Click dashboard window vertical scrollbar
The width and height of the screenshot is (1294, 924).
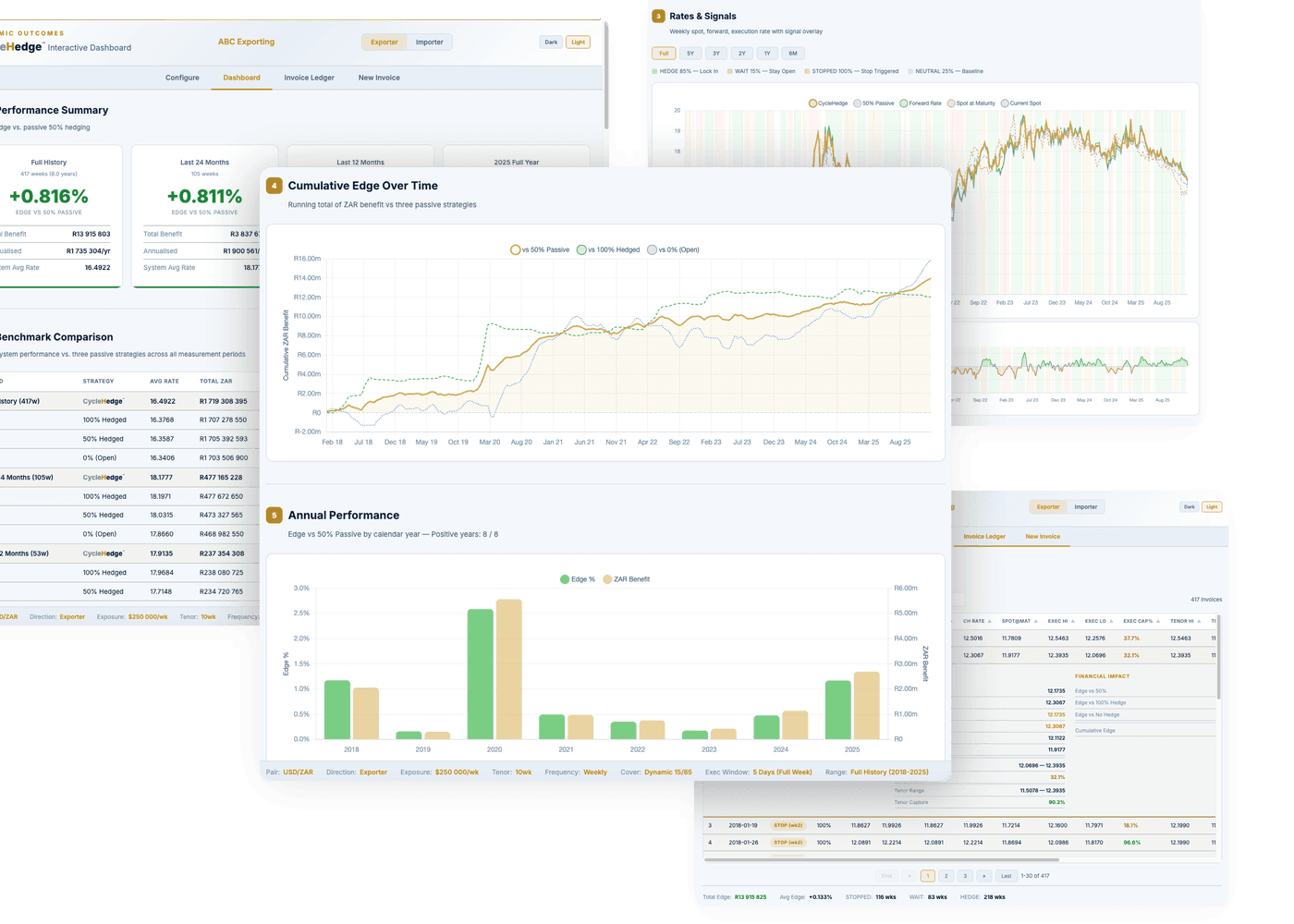tap(605, 74)
